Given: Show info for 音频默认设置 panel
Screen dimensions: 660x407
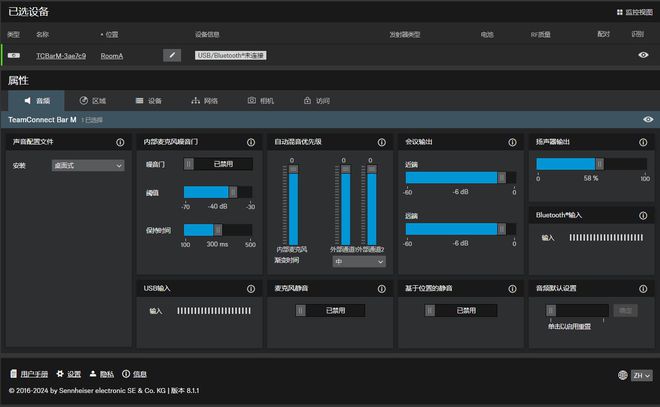Looking at the screenshot, I should [x=643, y=289].
